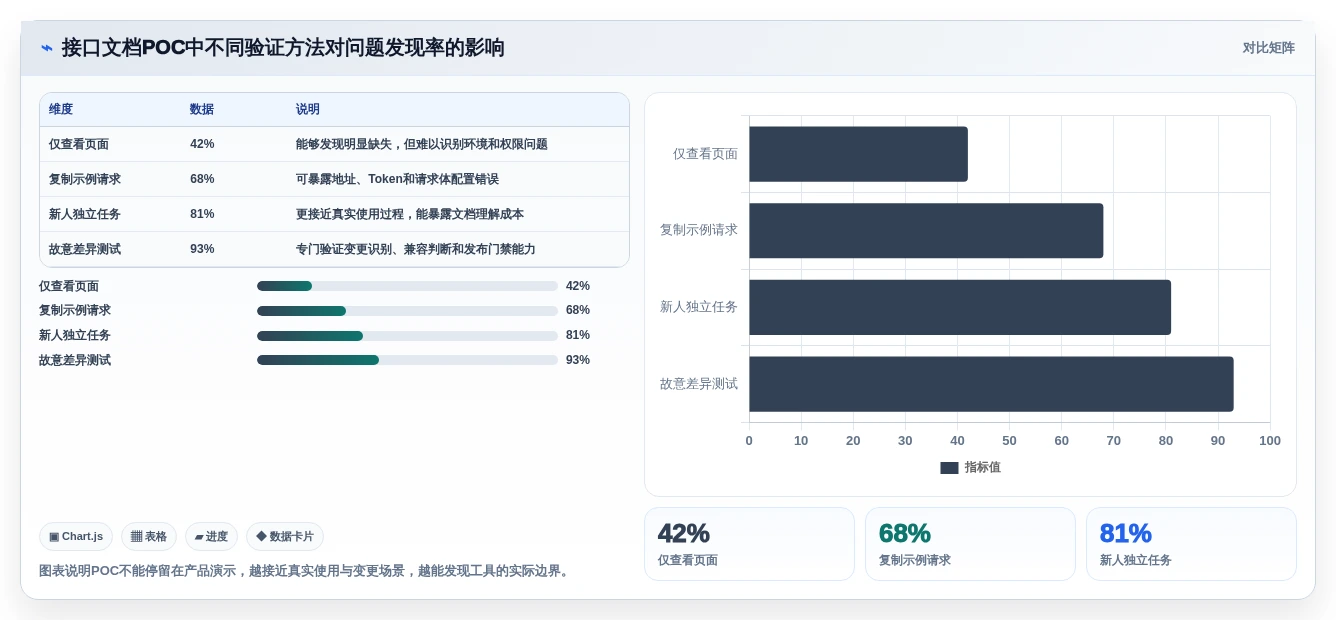
Task: Click the 对比矩阵 label
Action: (x=1268, y=48)
